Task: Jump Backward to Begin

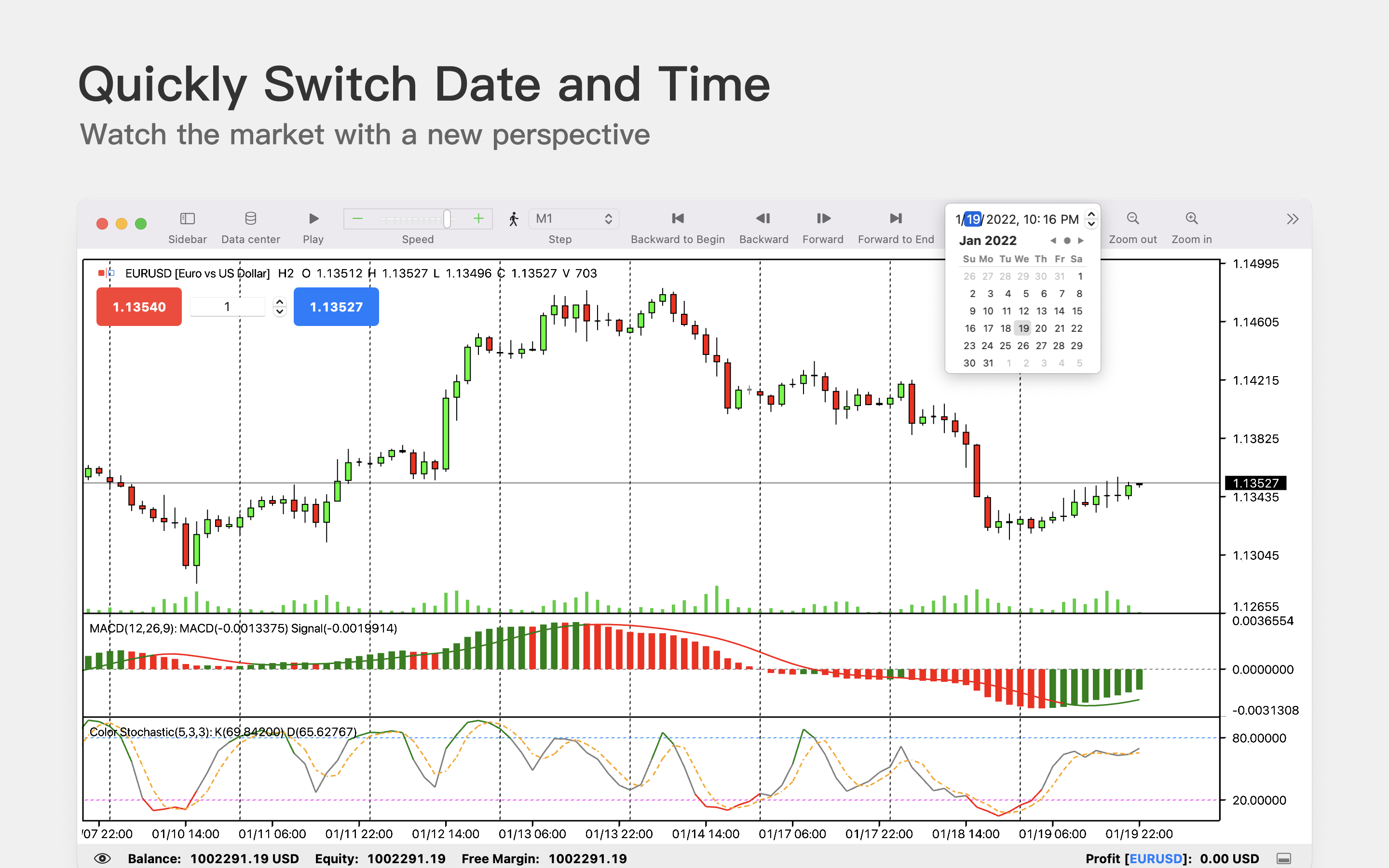Action: point(677,218)
